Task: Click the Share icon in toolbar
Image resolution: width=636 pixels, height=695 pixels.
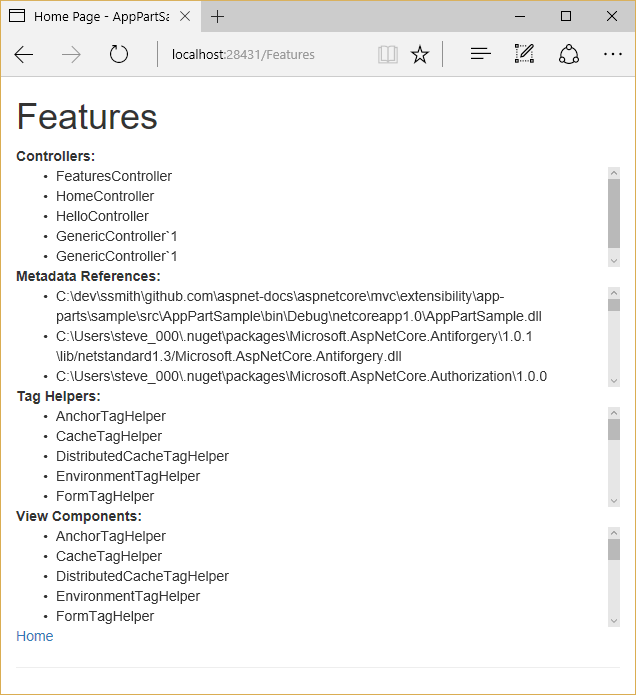Action: 569,55
